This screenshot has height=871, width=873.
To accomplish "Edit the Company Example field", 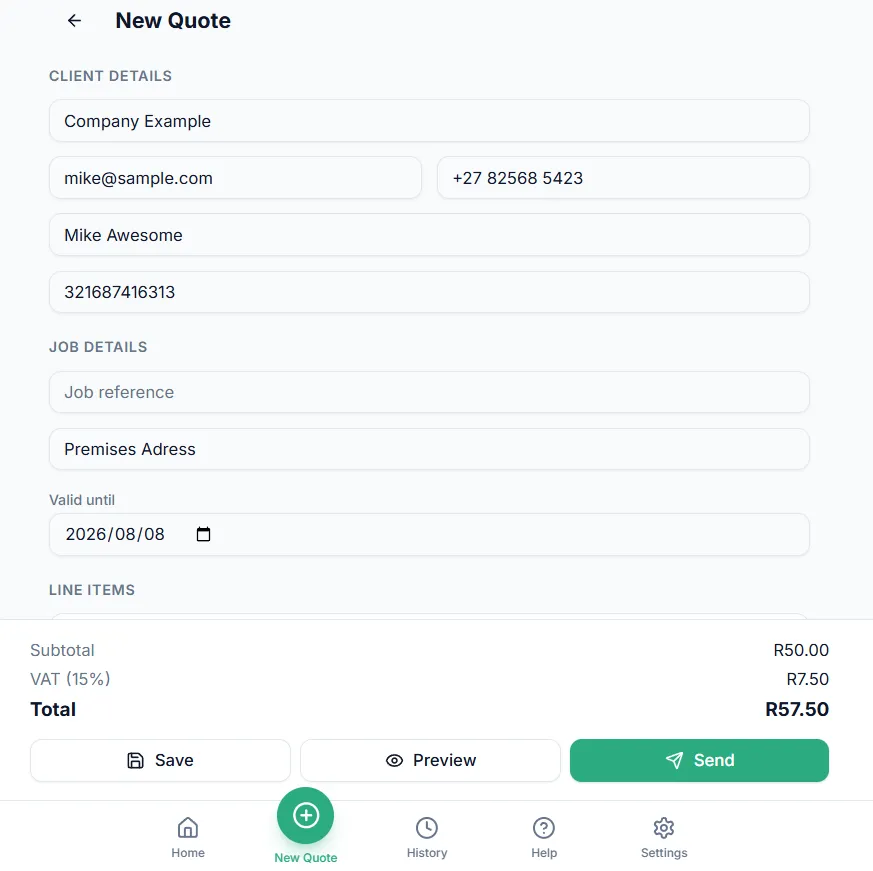I will pos(429,121).
